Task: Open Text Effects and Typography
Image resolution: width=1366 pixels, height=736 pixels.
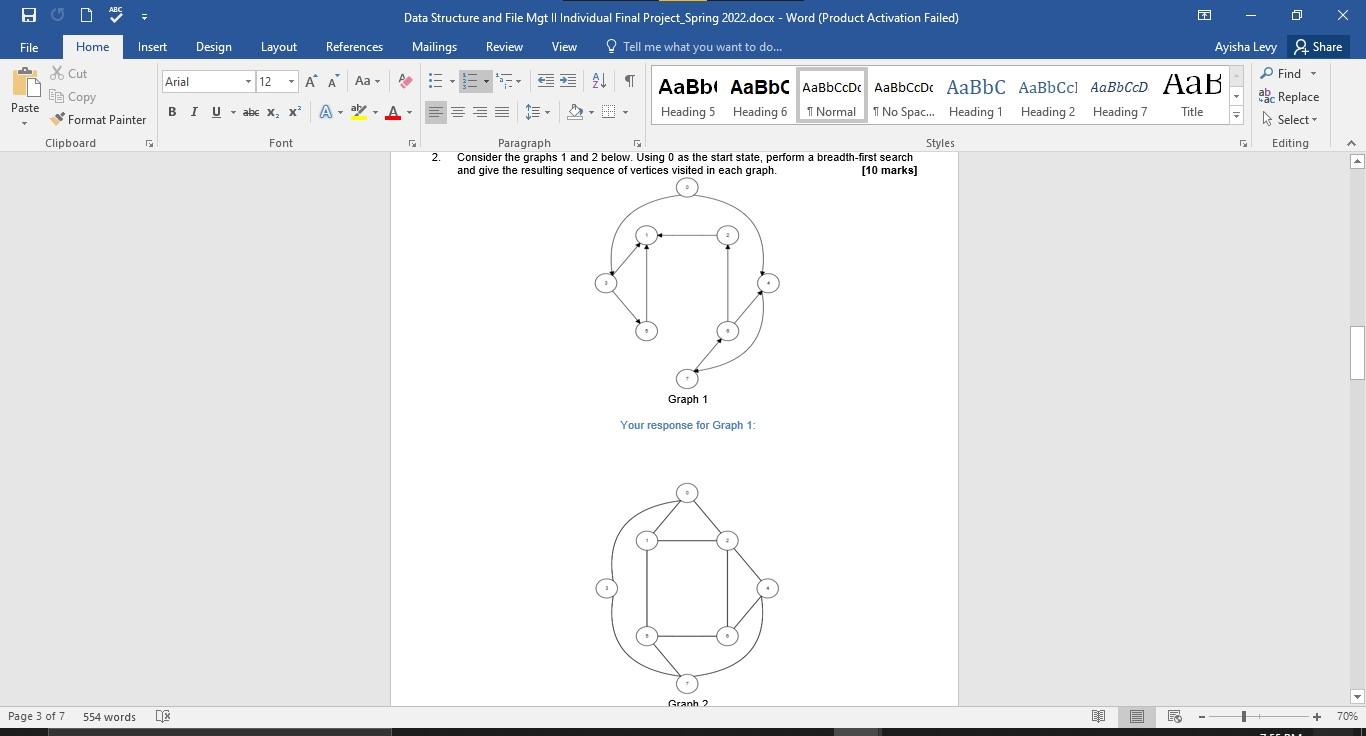Action: (326, 112)
